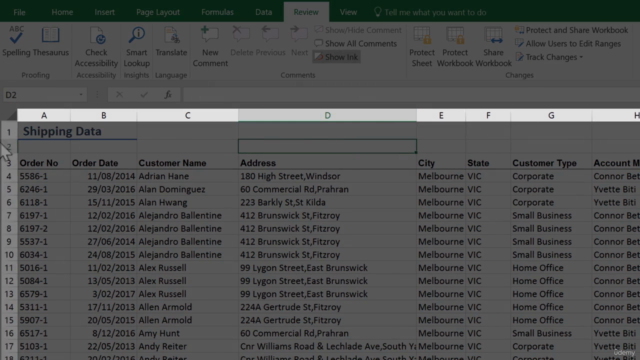Screen dimensions: 640x360
Task: Select date cell 17/11/2013
Action: tap(104, 307)
